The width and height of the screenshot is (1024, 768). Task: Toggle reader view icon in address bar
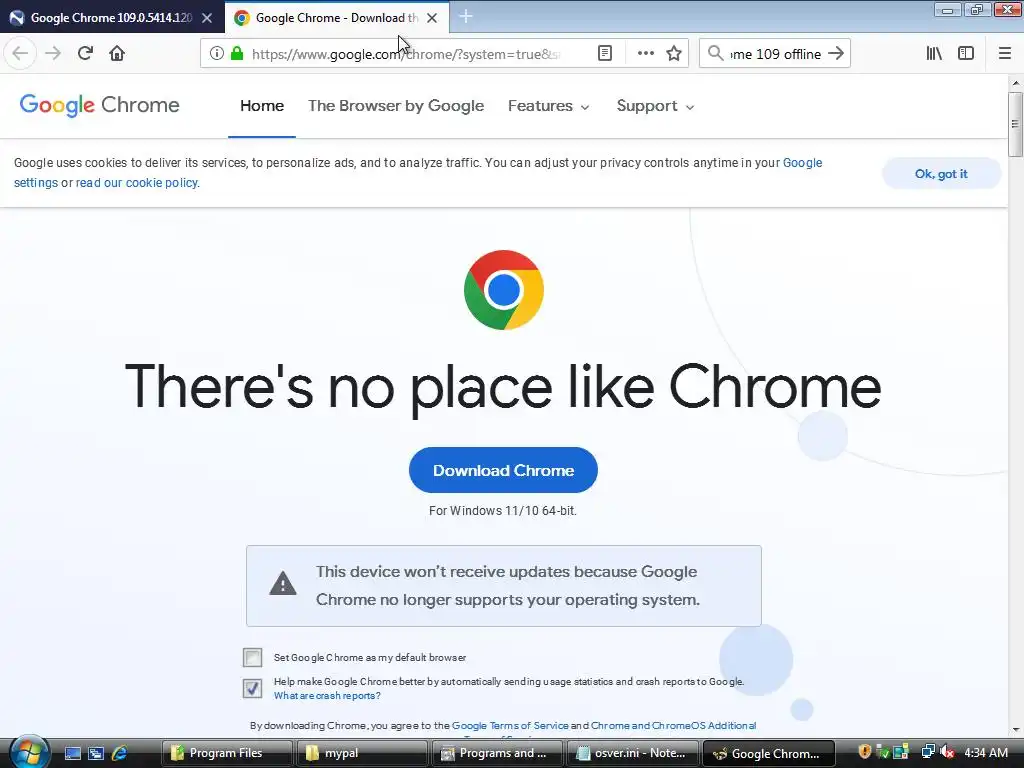(605, 54)
